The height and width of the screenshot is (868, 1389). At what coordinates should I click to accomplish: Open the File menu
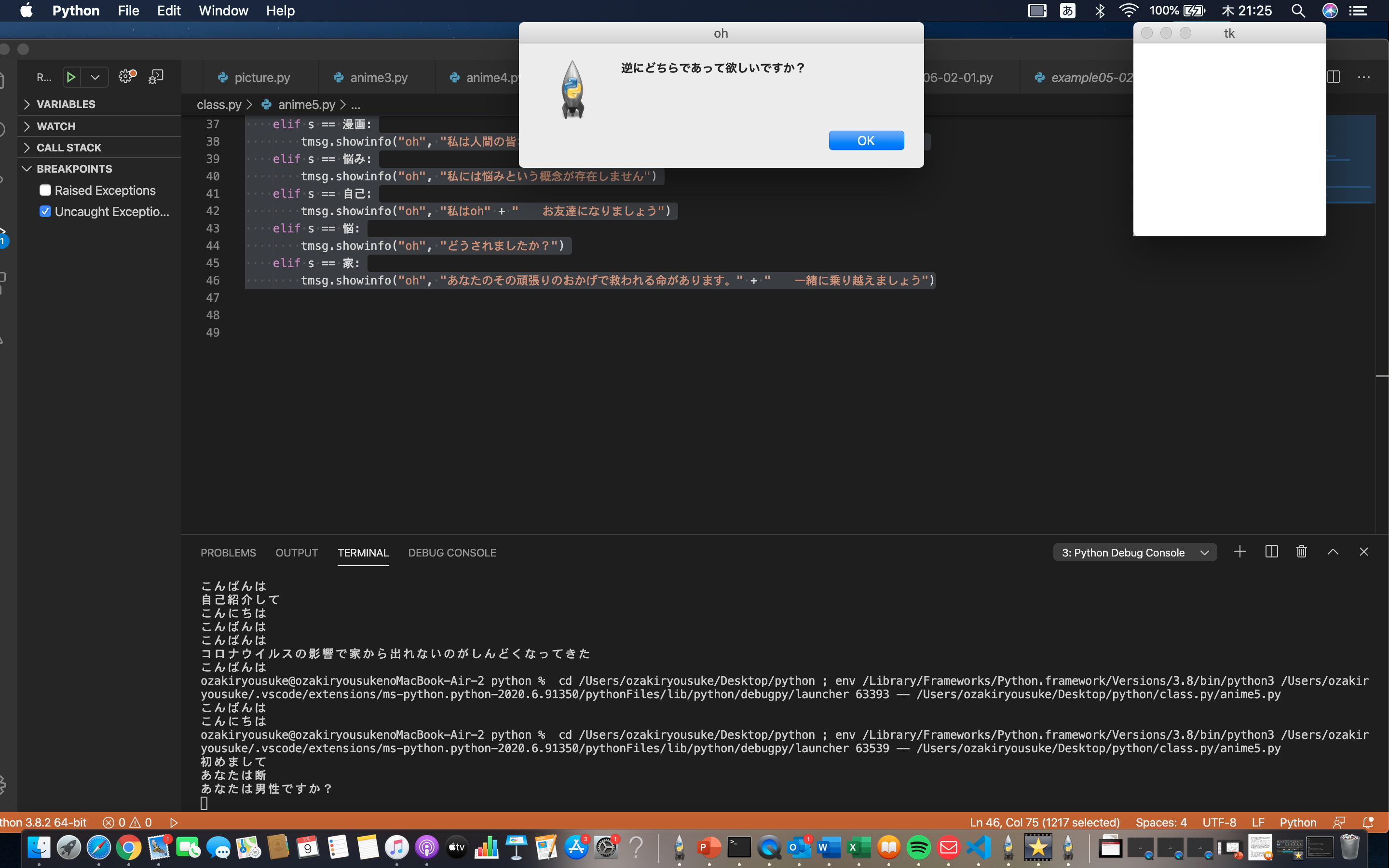129,10
